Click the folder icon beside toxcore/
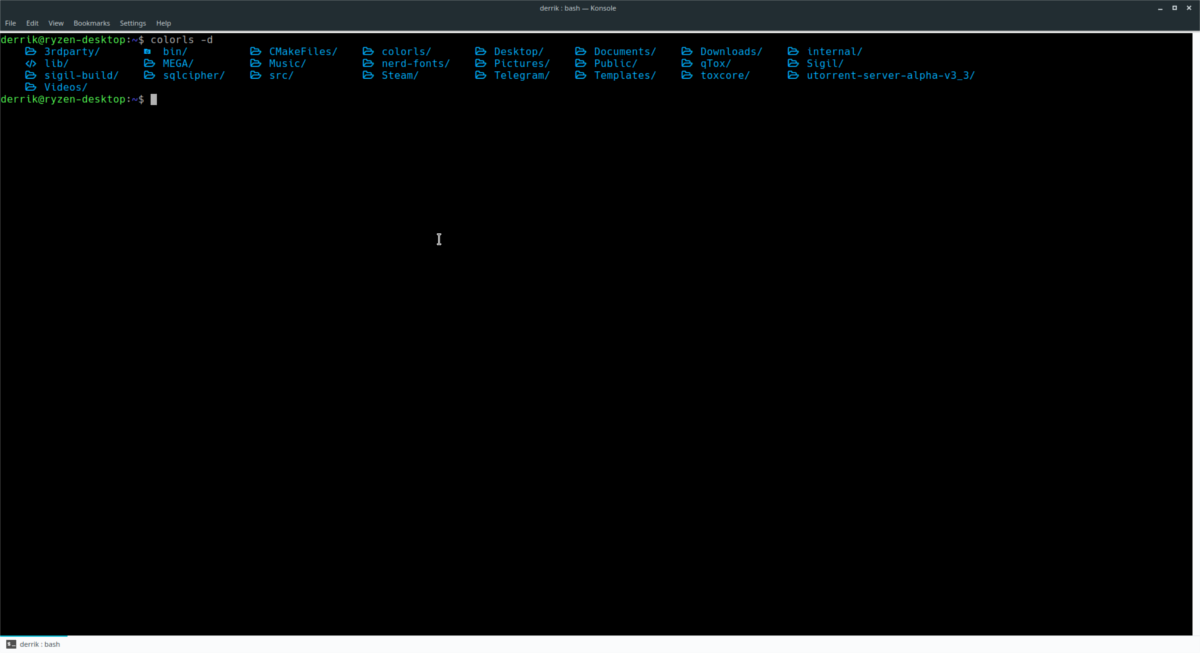Screen dimensions: 1200x653 point(687,76)
